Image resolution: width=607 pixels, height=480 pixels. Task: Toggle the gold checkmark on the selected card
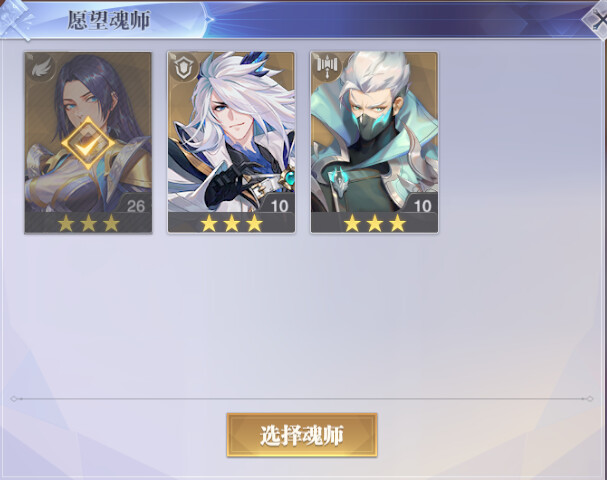point(88,143)
